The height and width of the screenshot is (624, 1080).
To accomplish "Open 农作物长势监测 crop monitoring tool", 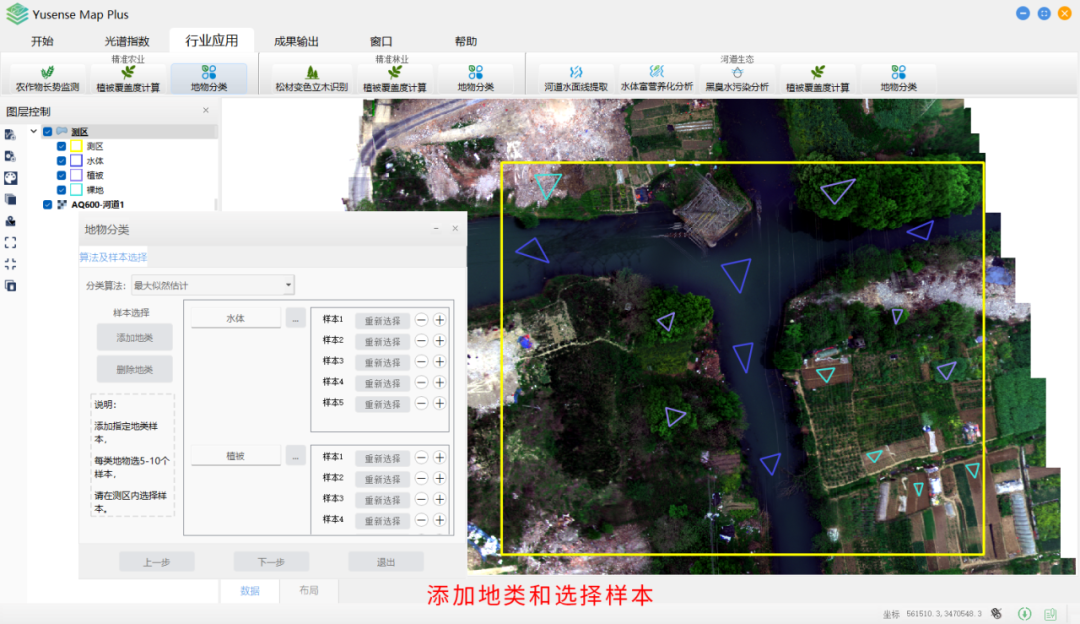I will (x=47, y=79).
